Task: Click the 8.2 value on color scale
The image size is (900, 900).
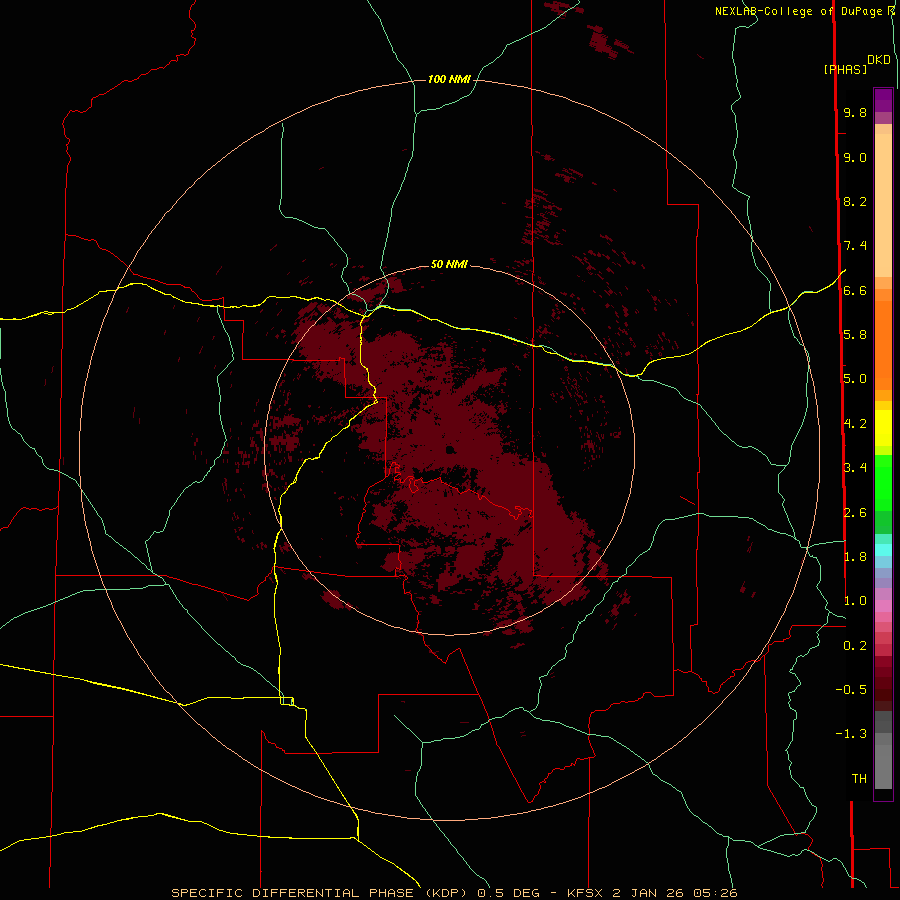Action: 855,201
